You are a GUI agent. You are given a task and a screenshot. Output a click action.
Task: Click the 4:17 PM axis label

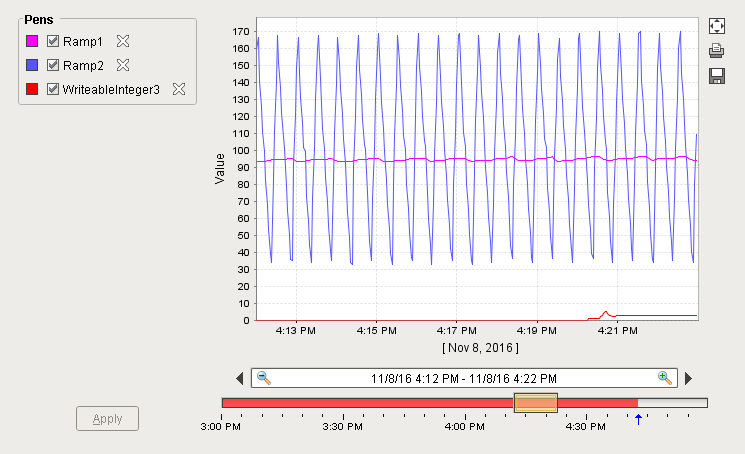tap(457, 331)
